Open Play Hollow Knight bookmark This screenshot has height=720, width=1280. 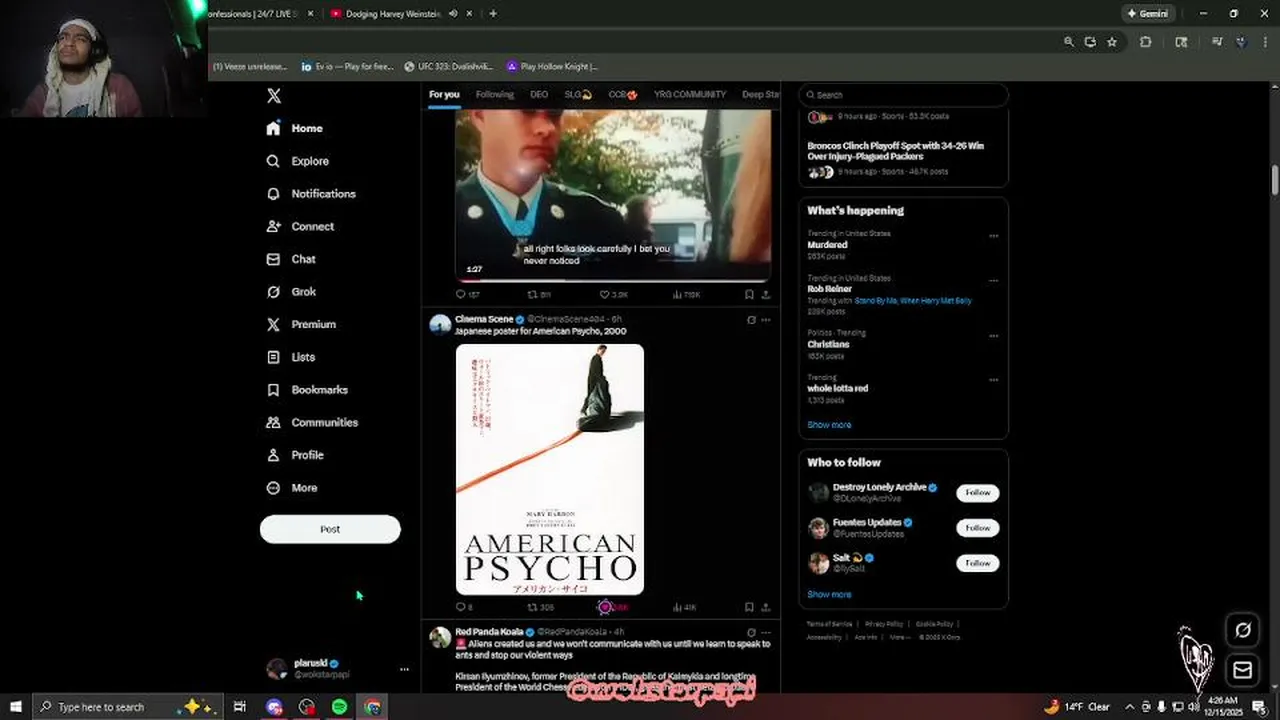point(552,67)
